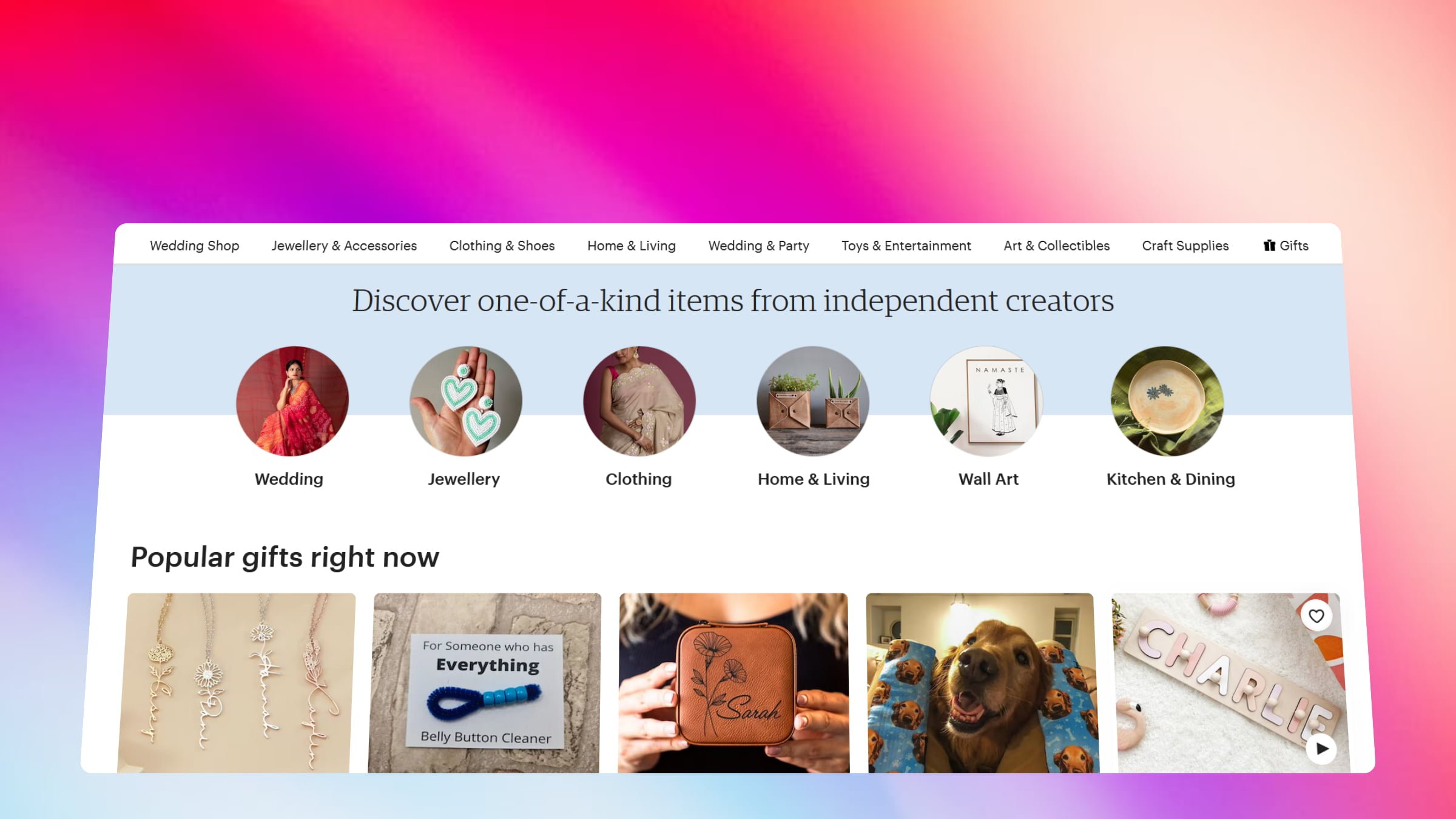This screenshot has width=1456, height=819.
Task: Click the Wall Art category circle icon
Action: click(988, 401)
